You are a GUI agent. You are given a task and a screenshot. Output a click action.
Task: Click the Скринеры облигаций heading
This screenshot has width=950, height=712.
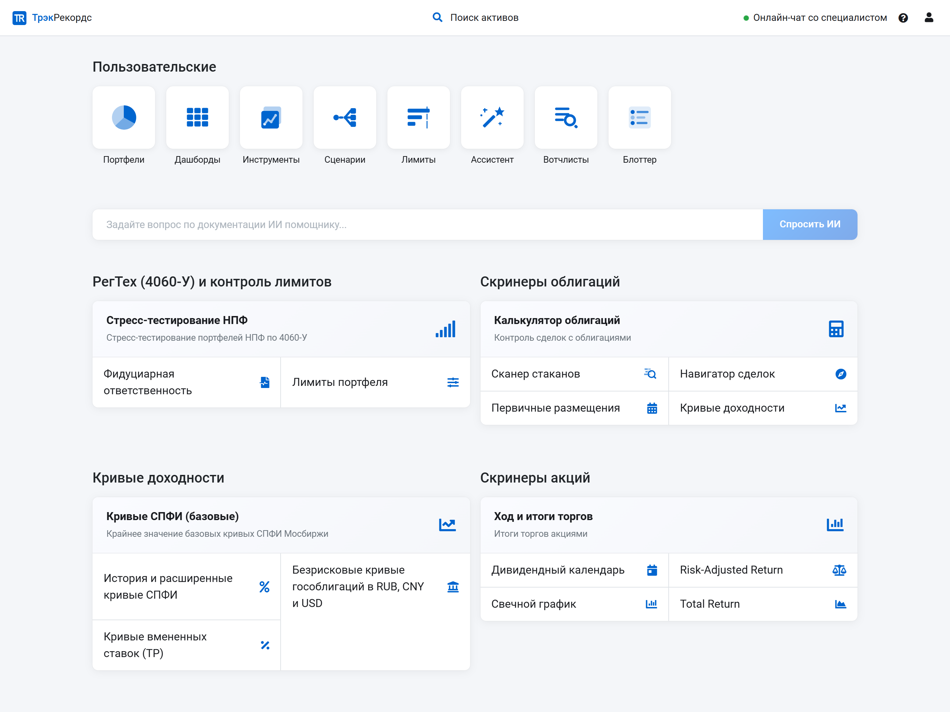pos(550,282)
